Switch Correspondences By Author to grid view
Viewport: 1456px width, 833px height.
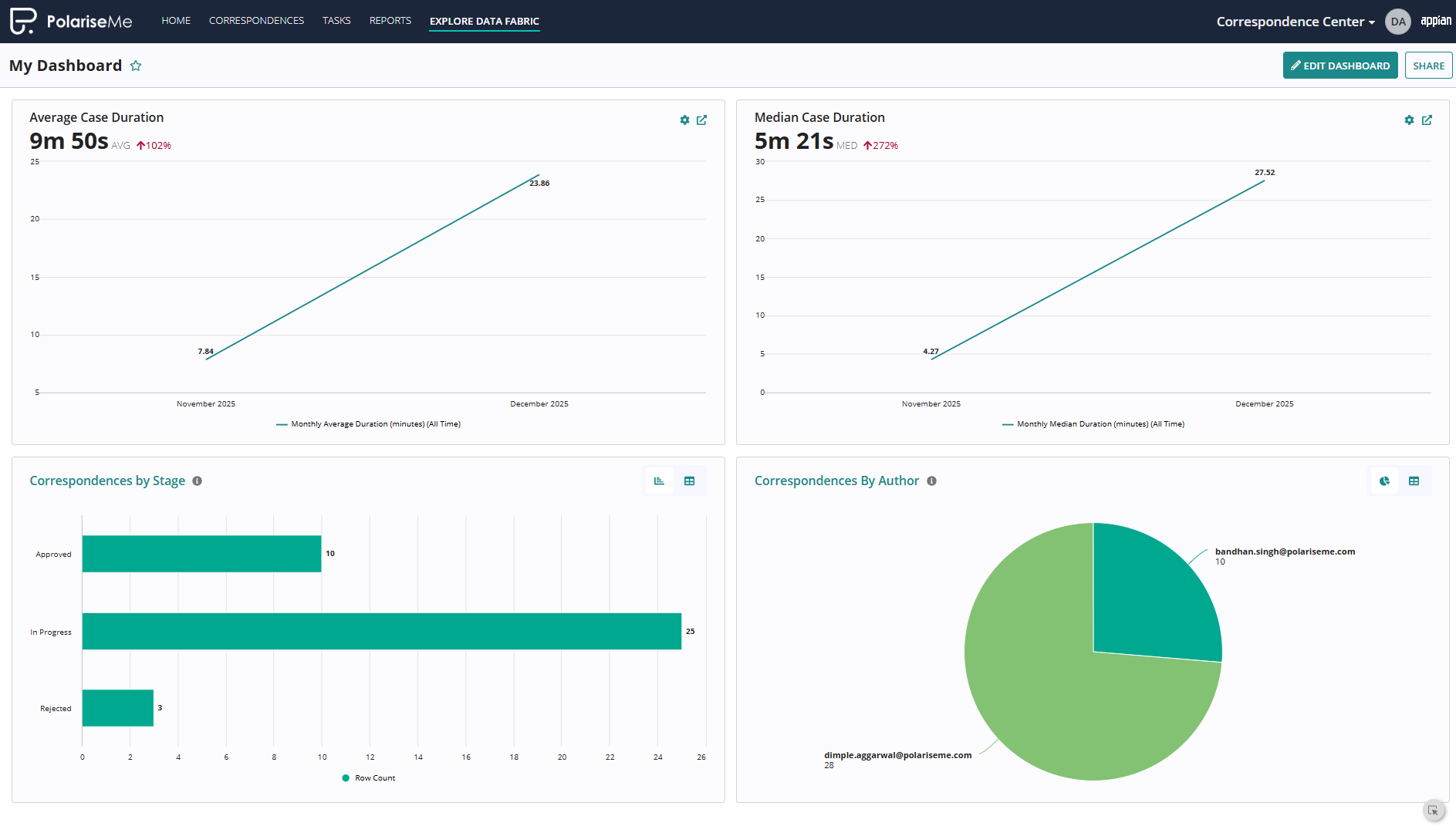point(1414,481)
